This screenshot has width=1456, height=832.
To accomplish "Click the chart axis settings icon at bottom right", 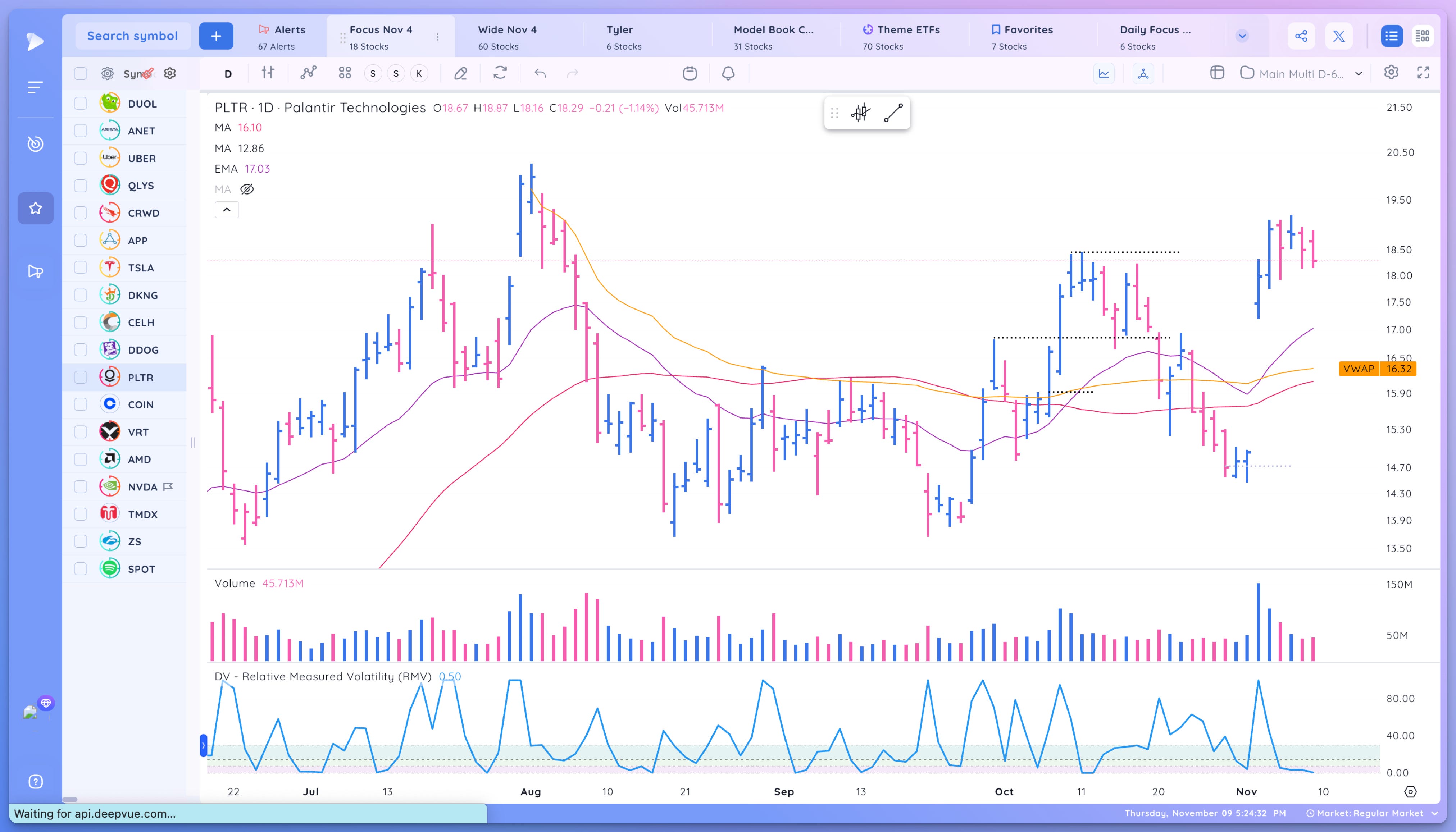I will point(1410,791).
